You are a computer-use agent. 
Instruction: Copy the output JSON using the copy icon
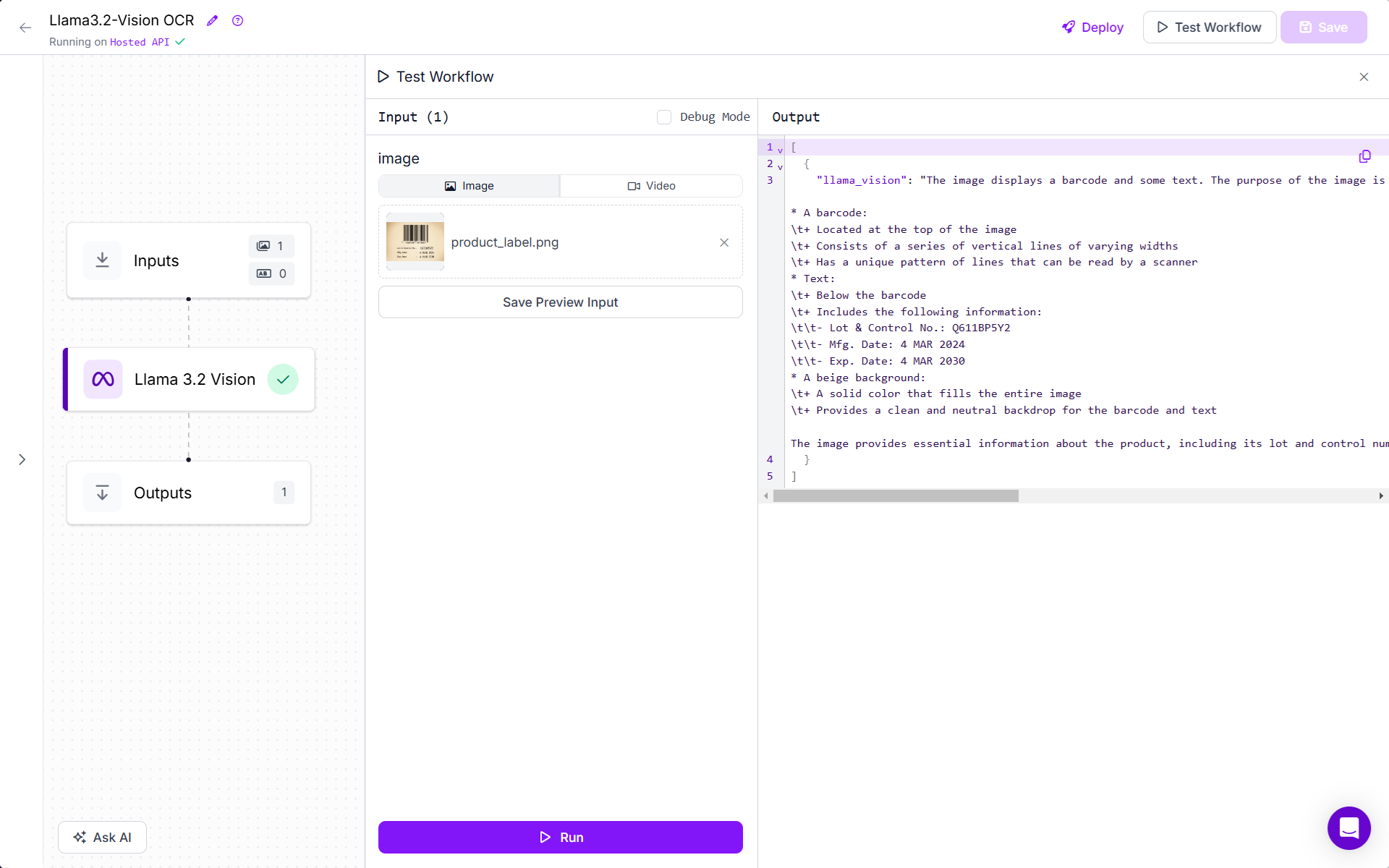pyautogui.click(x=1364, y=156)
